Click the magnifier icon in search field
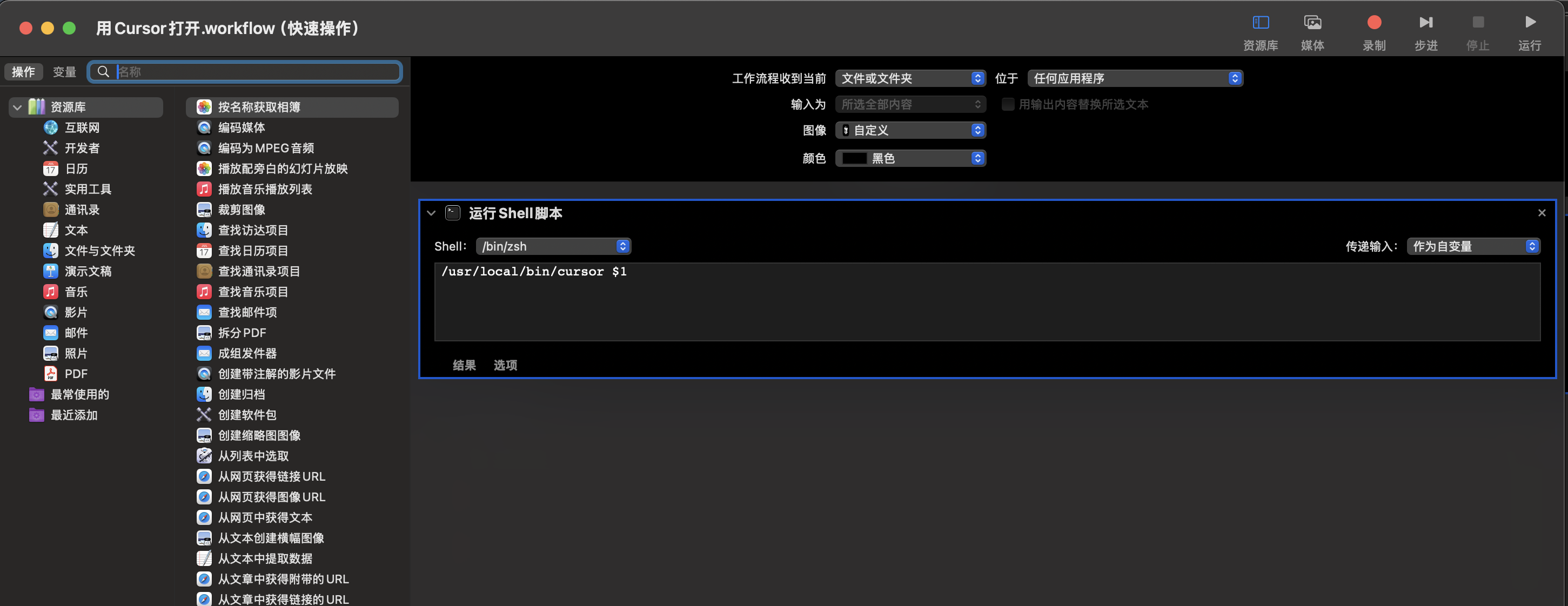The image size is (1568, 606). 104,72
